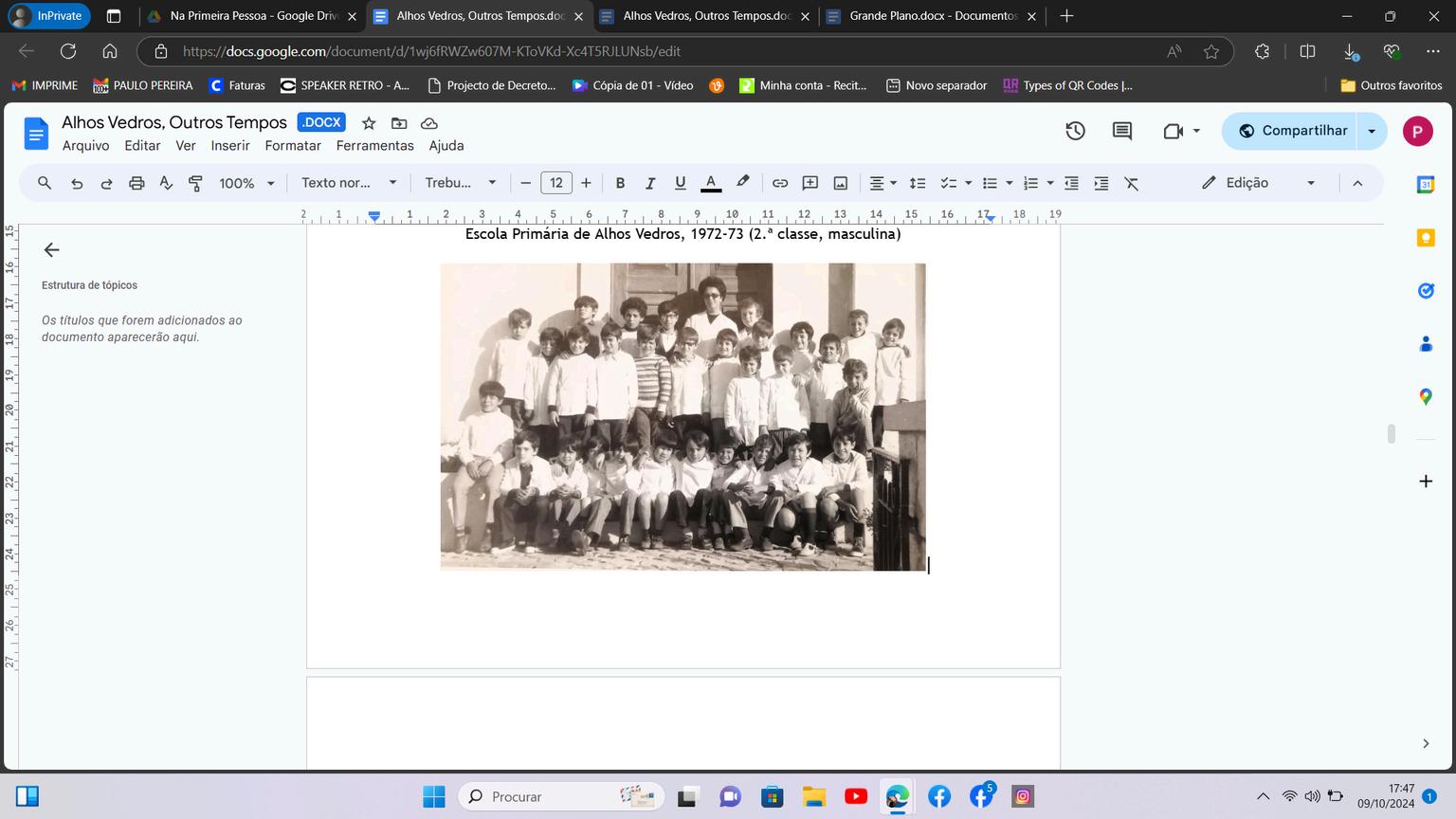Open the zoom 100% dropdown

tap(246, 183)
